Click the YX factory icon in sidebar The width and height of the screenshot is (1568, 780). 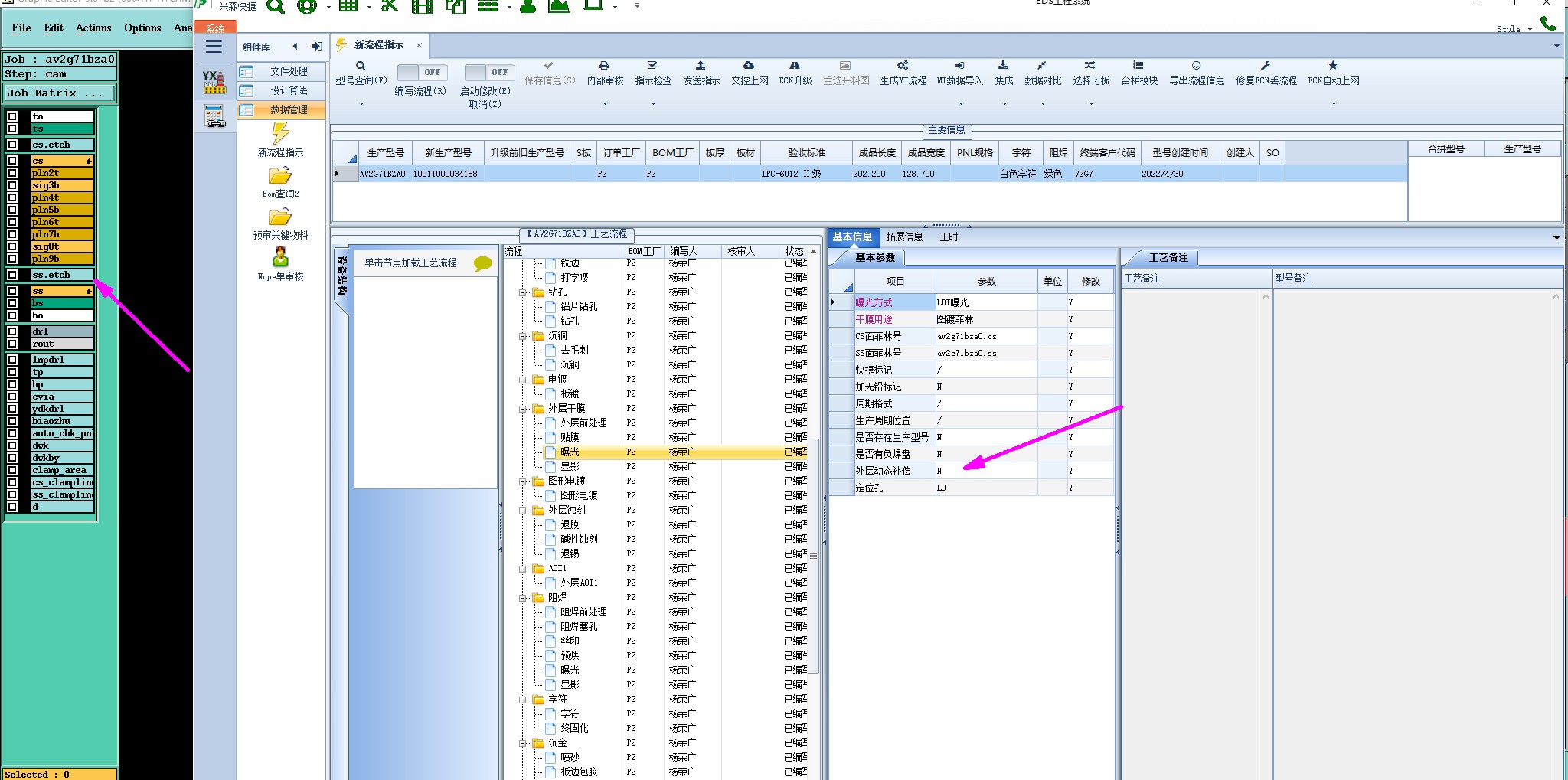[214, 82]
